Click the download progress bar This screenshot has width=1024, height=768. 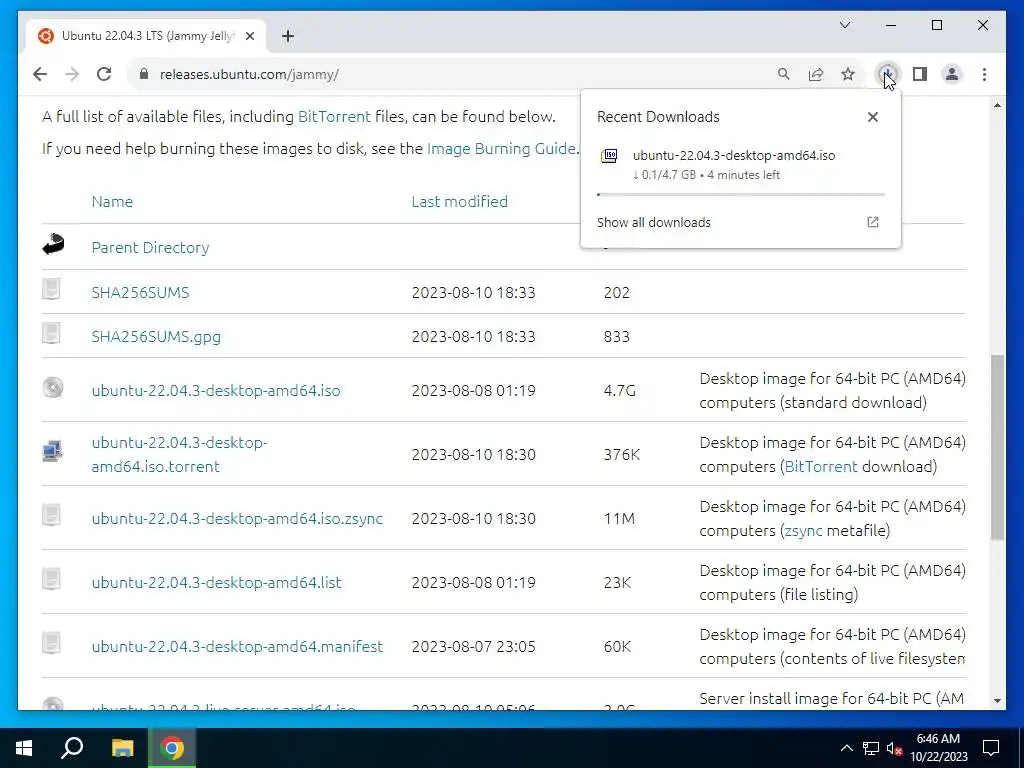(741, 195)
